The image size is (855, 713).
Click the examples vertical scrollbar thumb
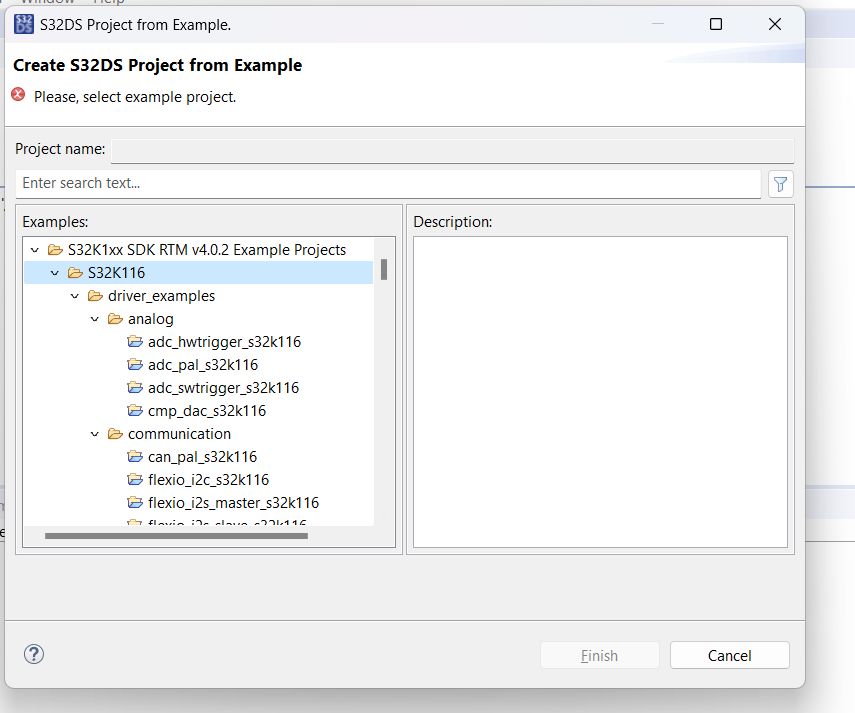[x=384, y=269]
